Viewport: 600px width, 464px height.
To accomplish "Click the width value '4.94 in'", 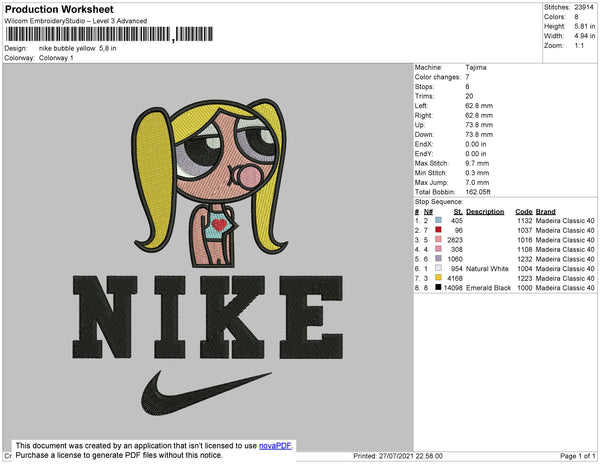I will (x=584, y=36).
